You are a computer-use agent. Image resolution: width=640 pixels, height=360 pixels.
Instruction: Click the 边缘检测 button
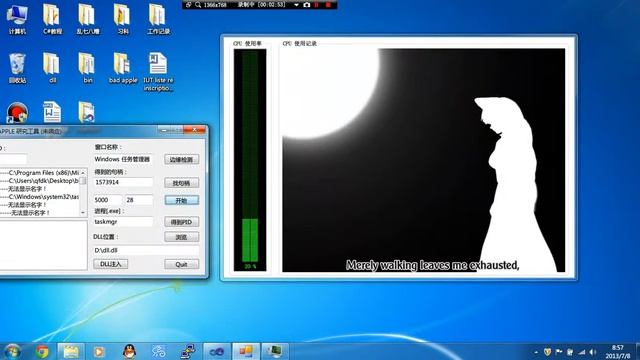[x=182, y=159]
